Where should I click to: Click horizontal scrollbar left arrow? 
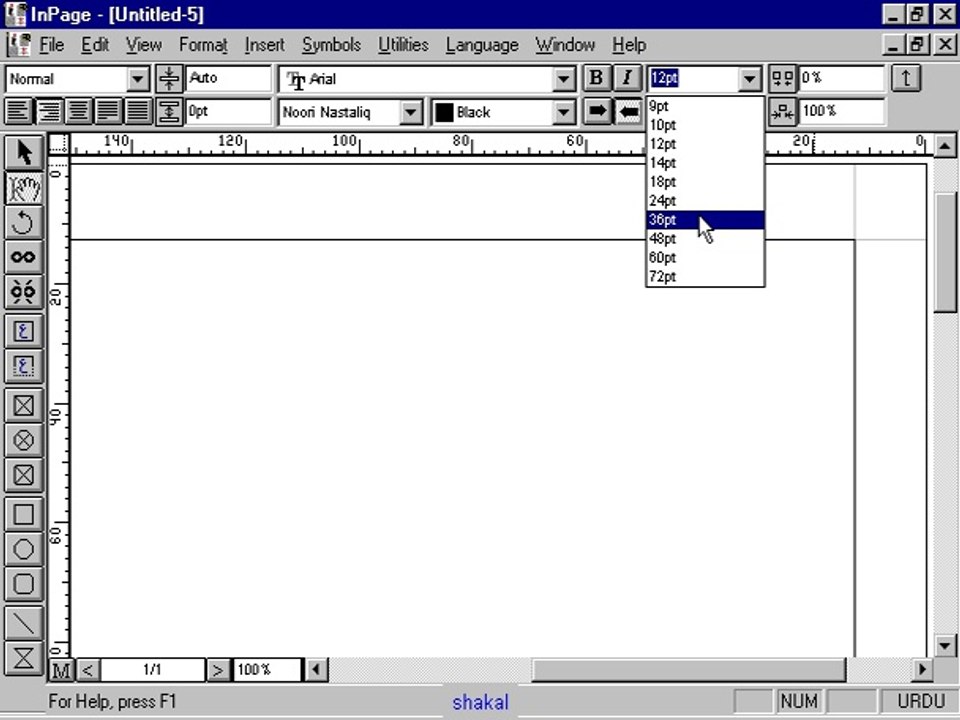point(316,670)
